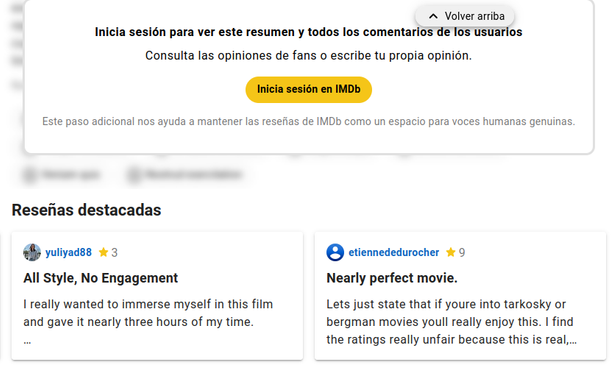Open the review titled Nearly perfect movie.
This screenshot has width=611, height=376.
point(392,278)
